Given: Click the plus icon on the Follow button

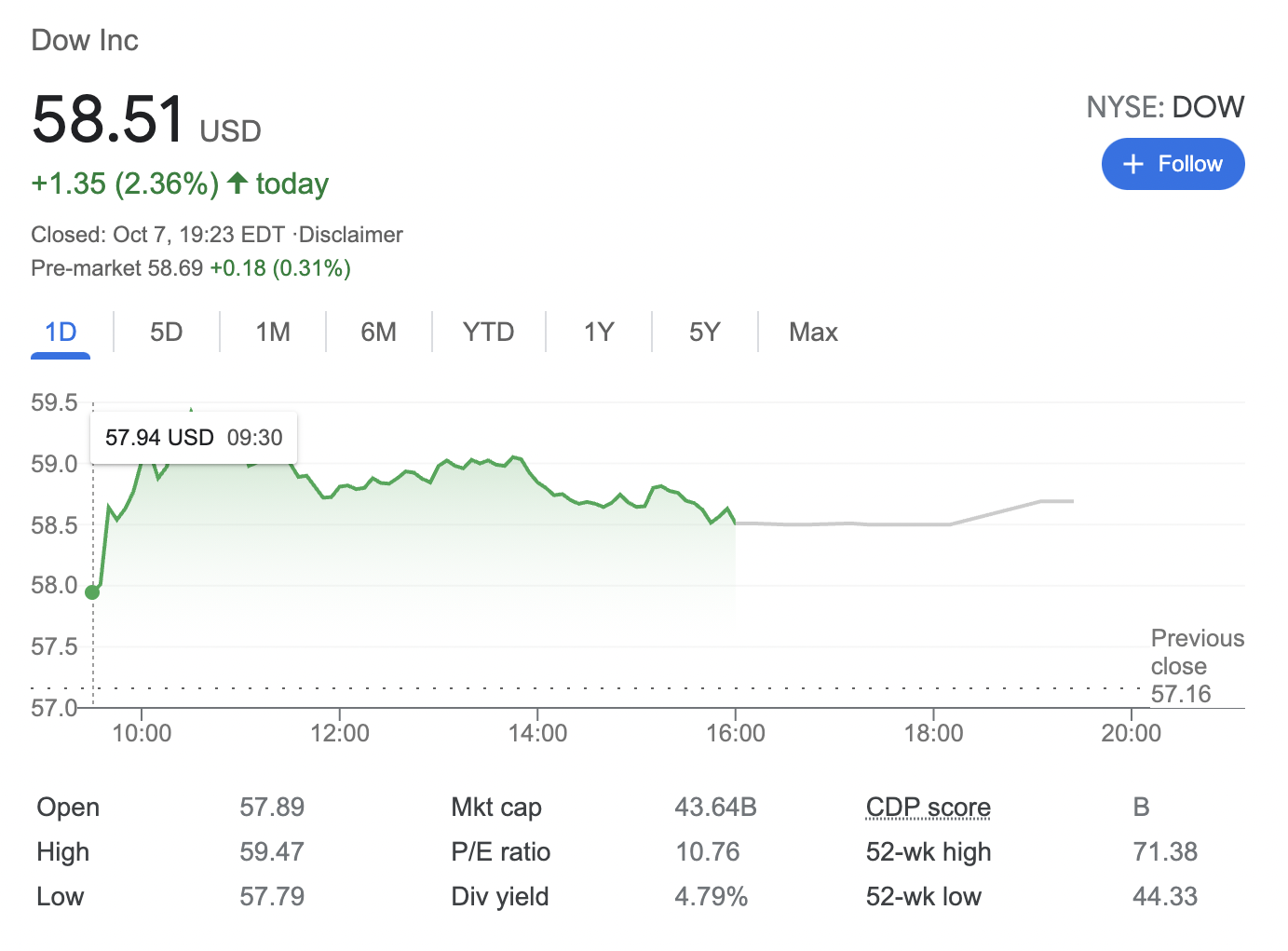Looking at the screenshot, I should pyautogui.click(x=1133, y=163).
